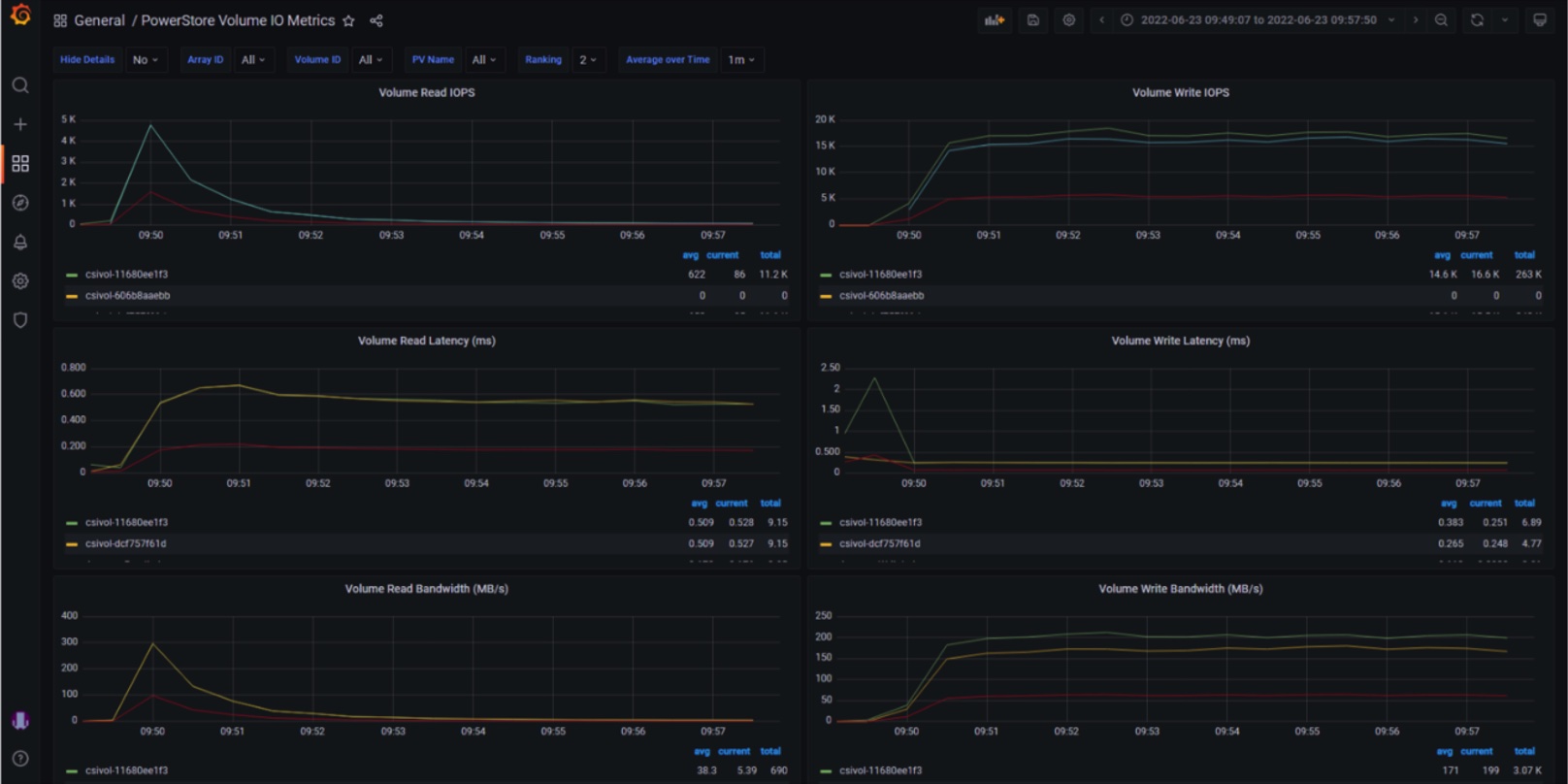The width and height of the screenshot is (1568, 784).
Task: Click the General folder breadcrumb
Action: [99, 20]
